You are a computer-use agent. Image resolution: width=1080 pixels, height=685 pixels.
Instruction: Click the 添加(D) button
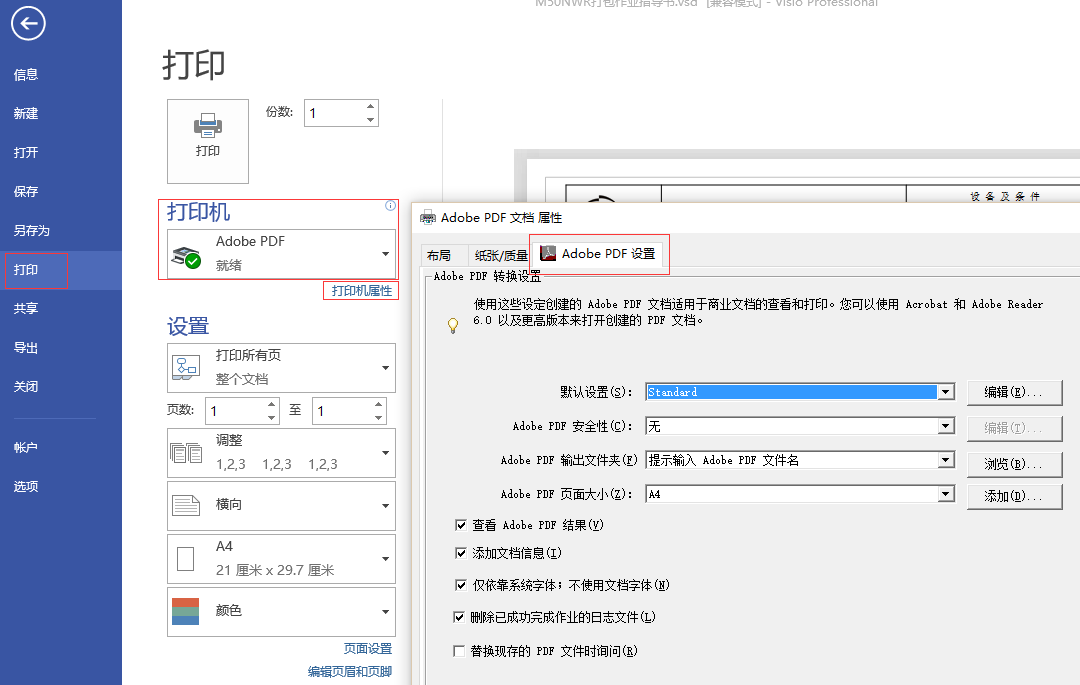(x=1015, y=496)
